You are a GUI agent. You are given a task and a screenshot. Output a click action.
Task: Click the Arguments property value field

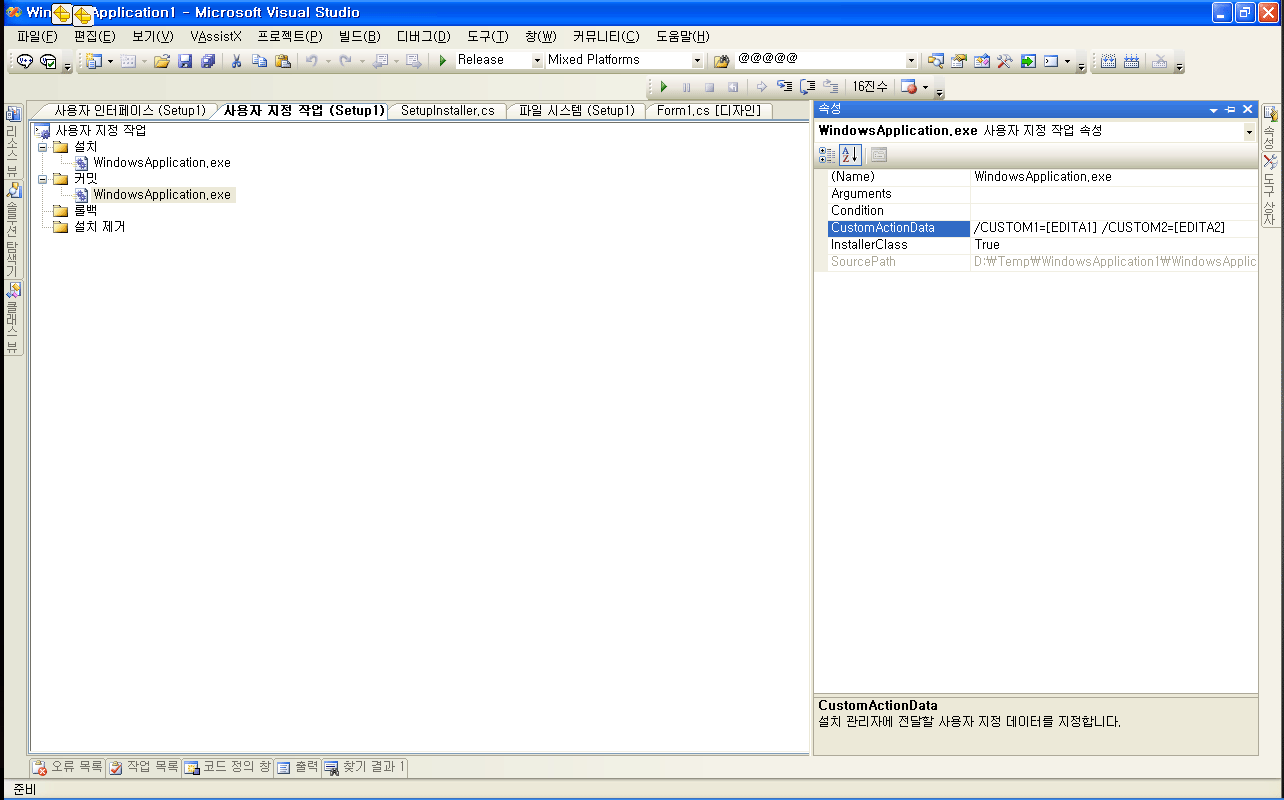[1113, 194]
